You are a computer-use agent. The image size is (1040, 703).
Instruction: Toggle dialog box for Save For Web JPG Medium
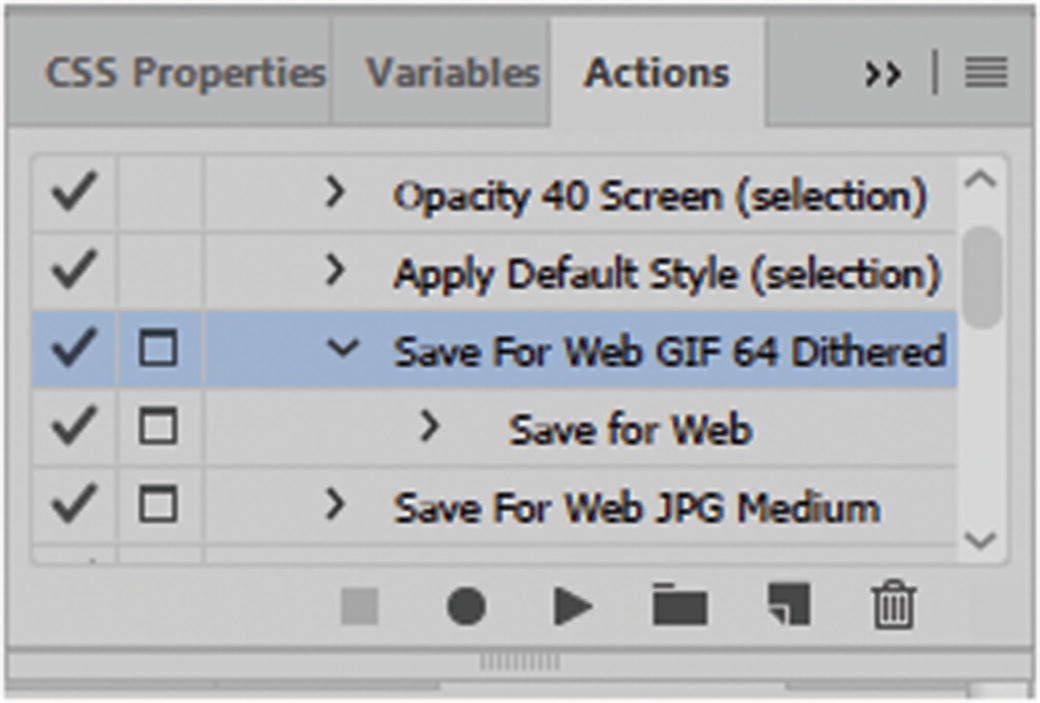[158, 505]
